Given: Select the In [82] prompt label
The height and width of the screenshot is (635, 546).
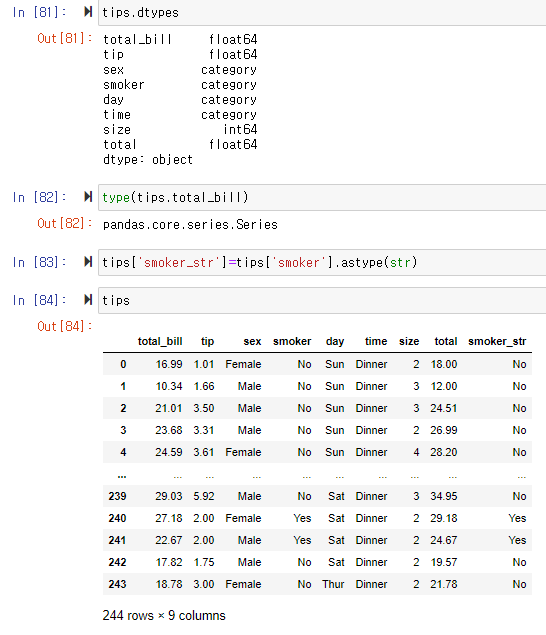Looking at the screenshot, I should (x=39, y=197).
